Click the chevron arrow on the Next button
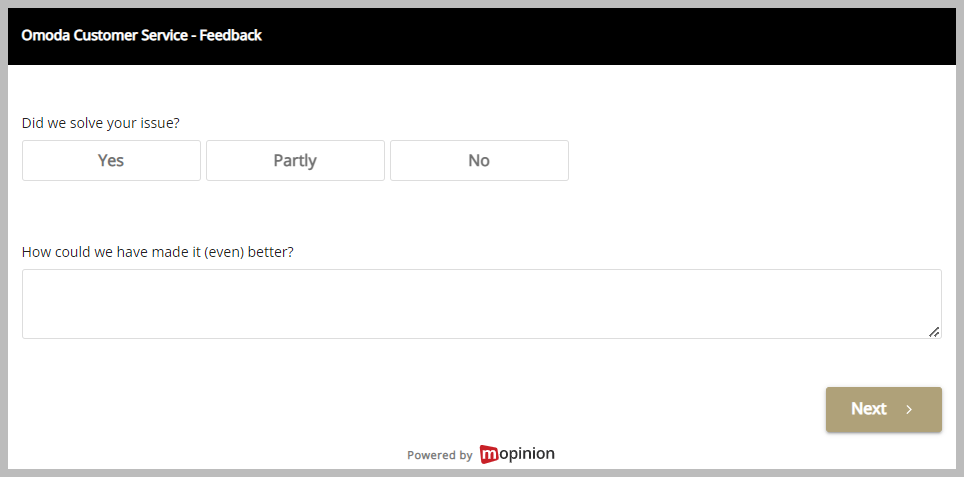Image resolution: width=964 pixels, height=477 pixels. click(909, 409)
